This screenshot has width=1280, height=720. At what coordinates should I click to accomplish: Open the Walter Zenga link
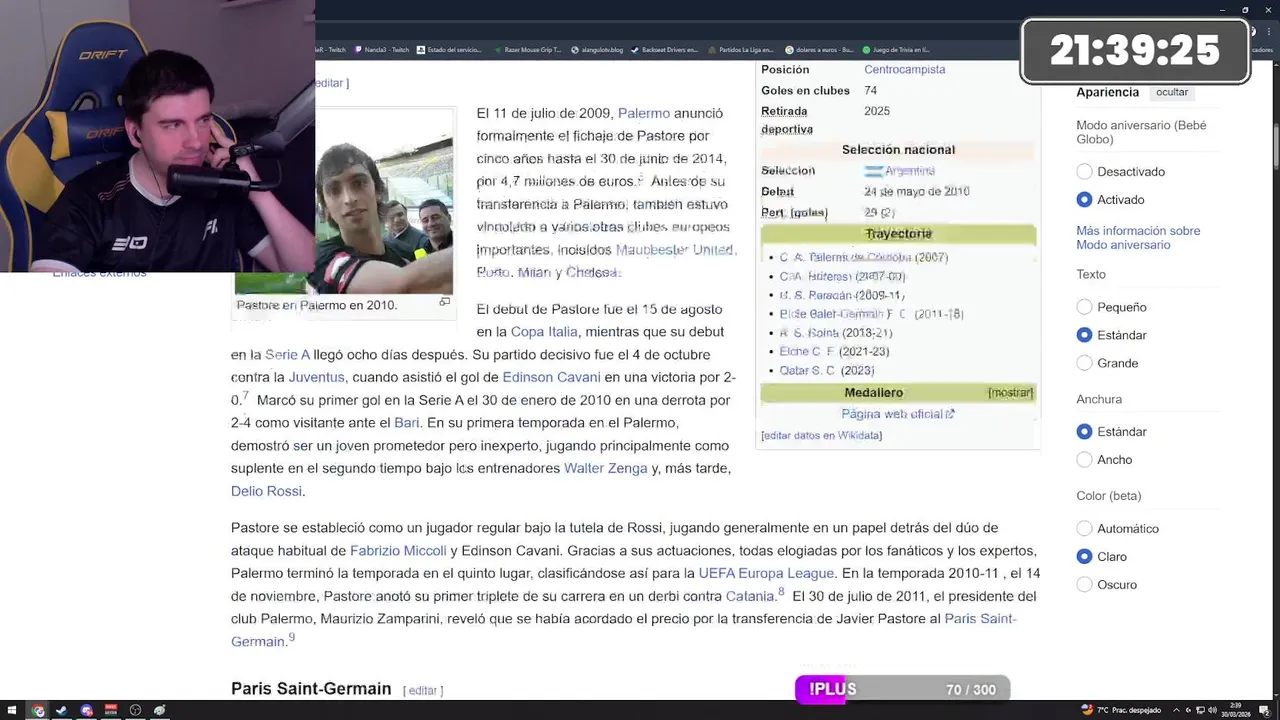tap(605, 469)
